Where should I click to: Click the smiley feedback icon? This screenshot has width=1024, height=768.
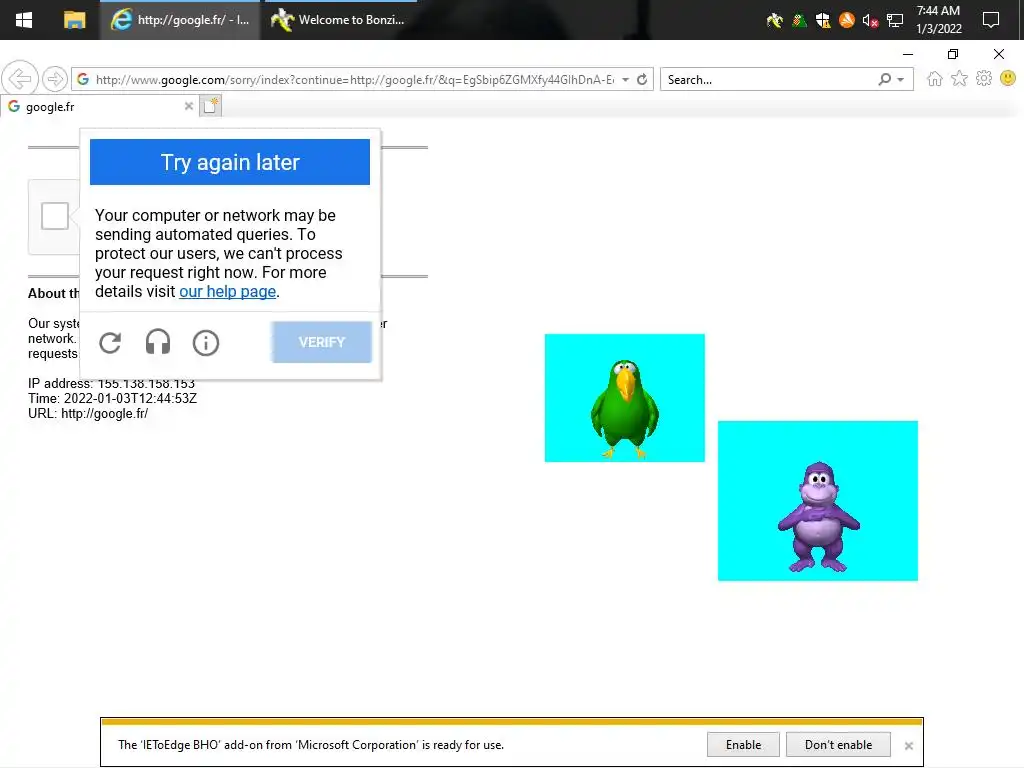point(1008,79)
